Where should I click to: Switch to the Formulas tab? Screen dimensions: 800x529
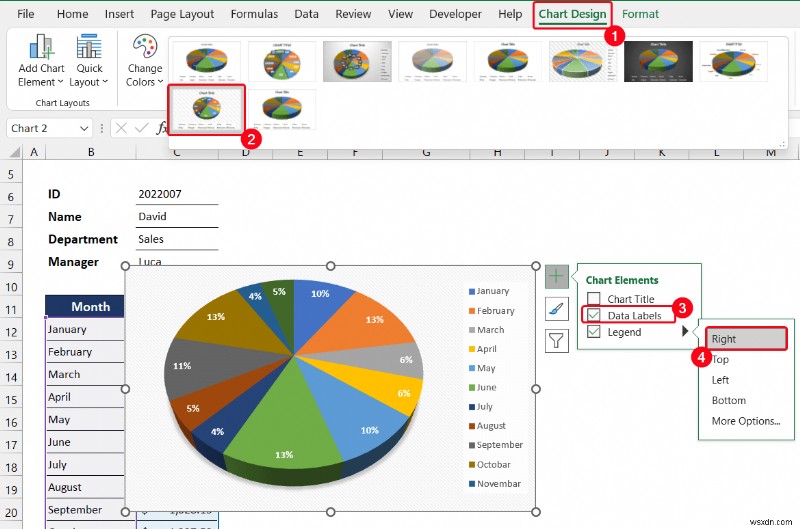pos(254,14)
